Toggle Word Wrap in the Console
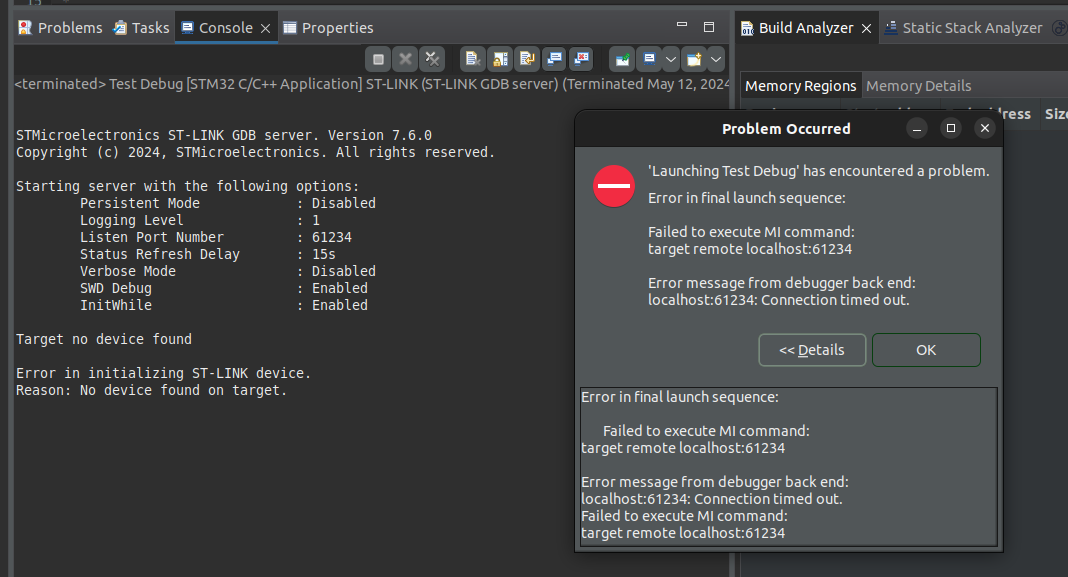 coord(526,58)
